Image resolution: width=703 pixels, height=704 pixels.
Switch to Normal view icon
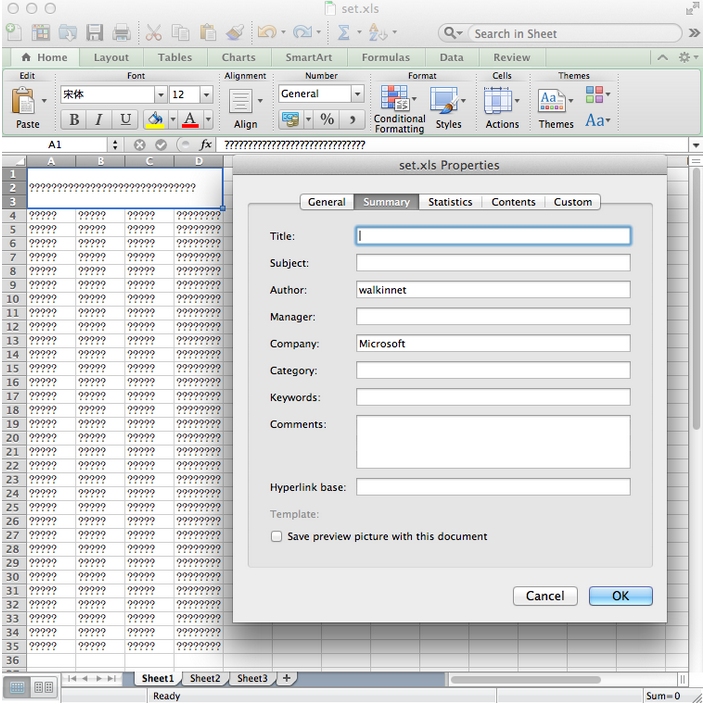[17, 687]
